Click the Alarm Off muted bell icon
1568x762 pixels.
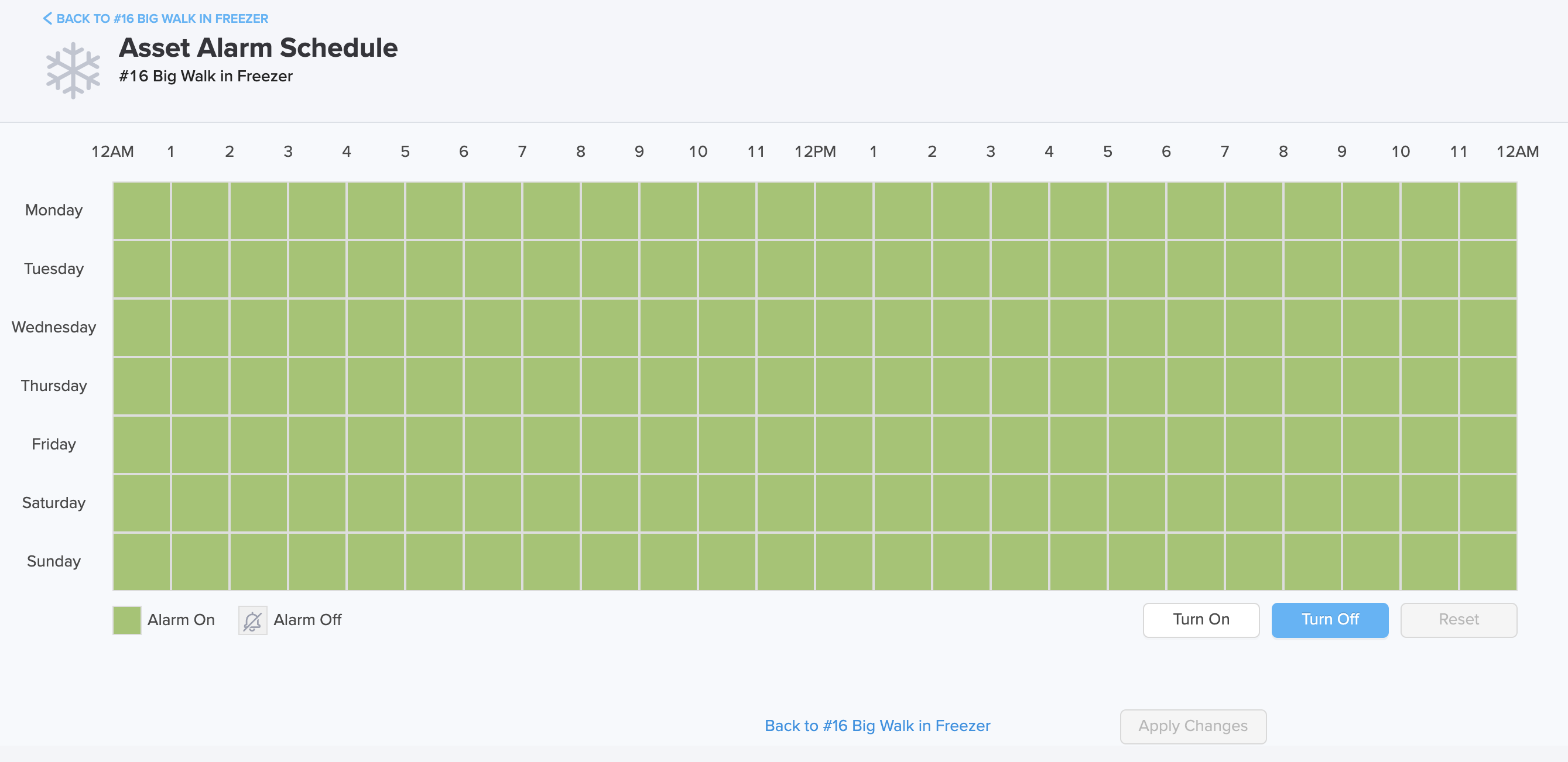pyautogui.click(x=252, y=620)
